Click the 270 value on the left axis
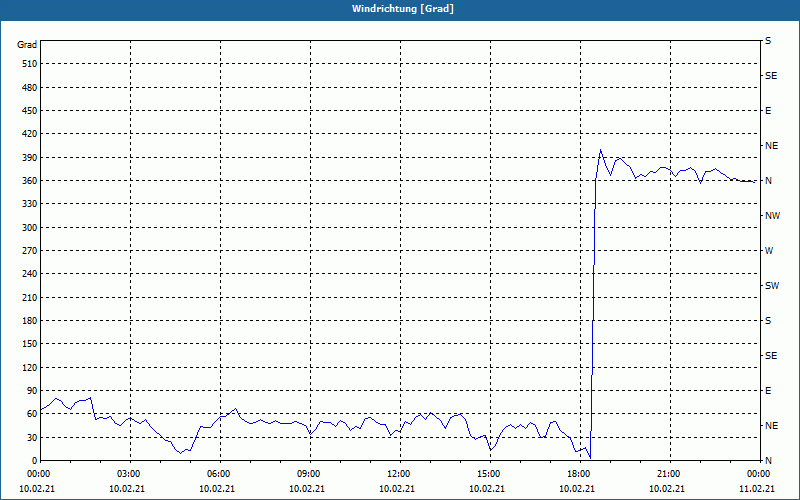This screenshot has height=500, width=800. pyautogui.click(x=29, y=251)
